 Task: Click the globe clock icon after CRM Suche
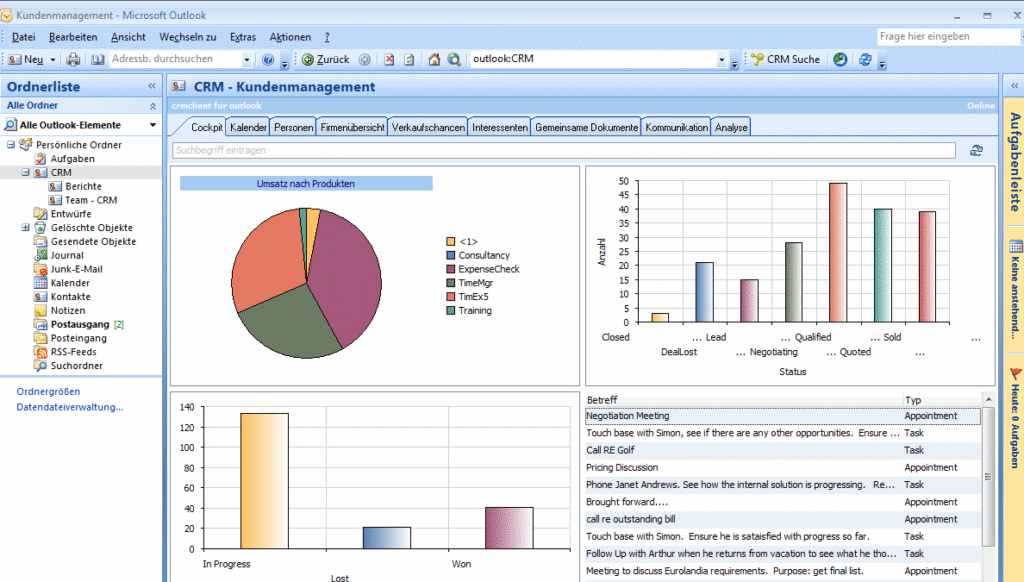coord(840,59)
